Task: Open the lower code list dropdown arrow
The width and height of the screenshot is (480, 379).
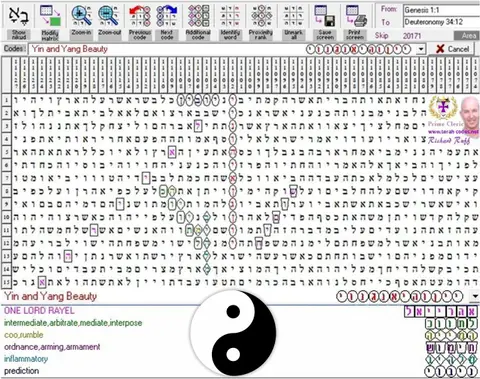Action: (475, 296)
